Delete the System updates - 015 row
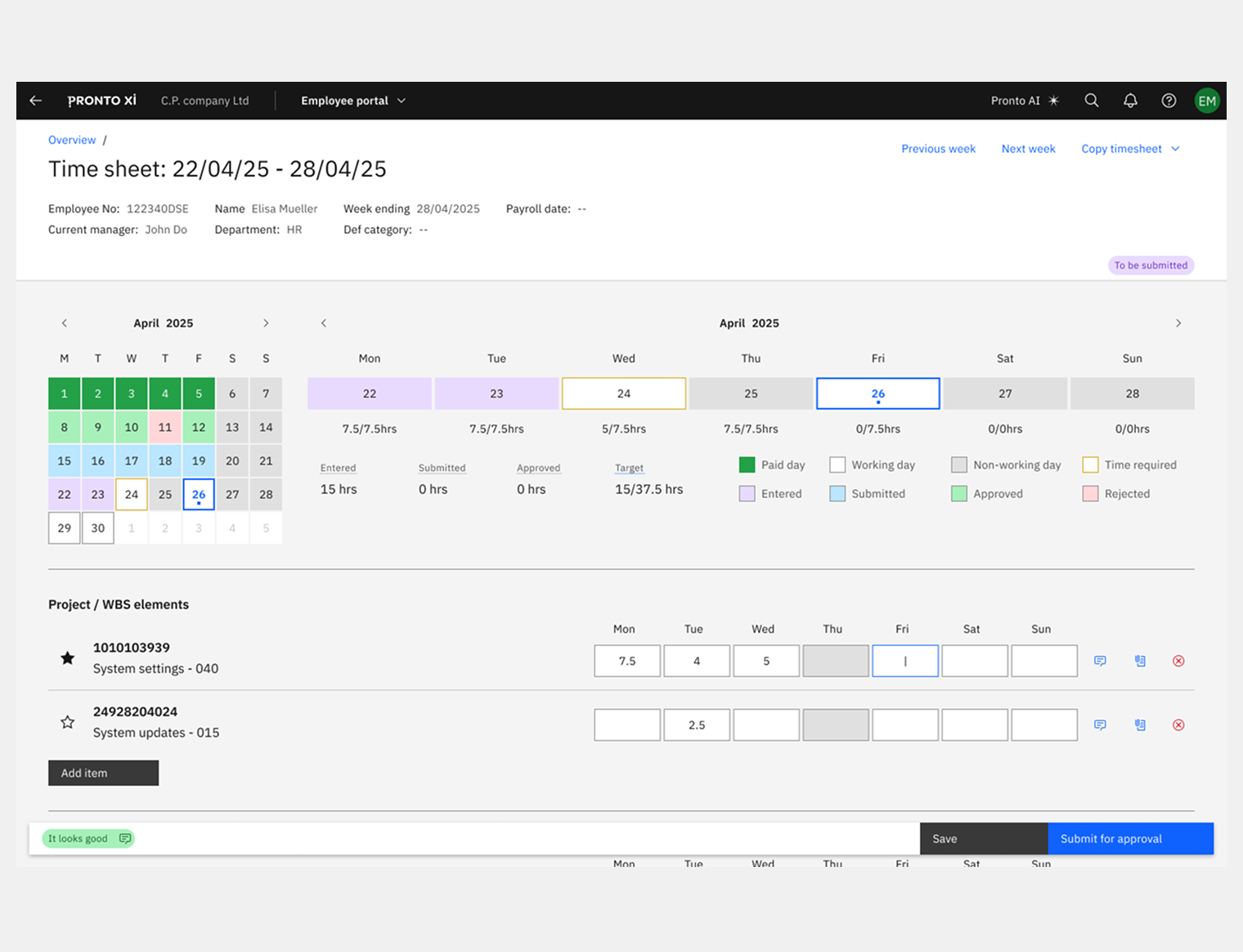1243x952 pixels. [x=1178, y=725]
